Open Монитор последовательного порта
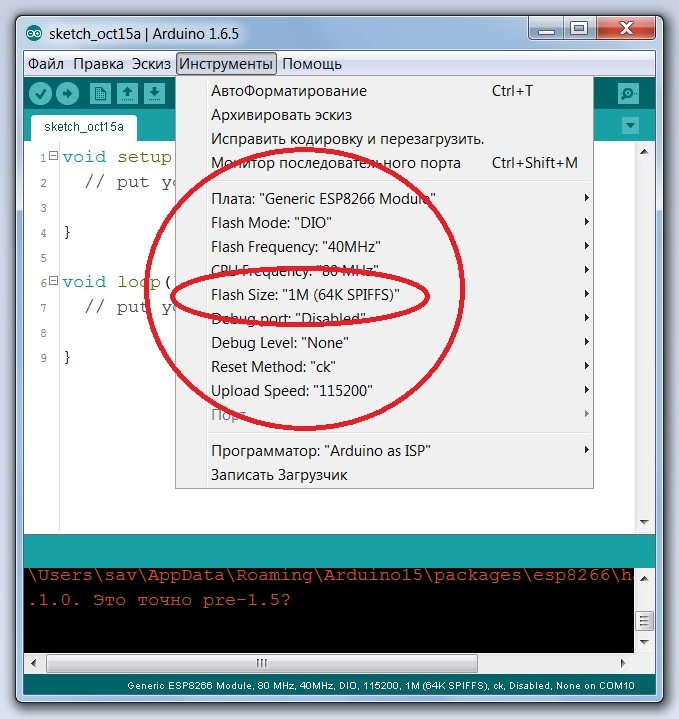The image size is (679, 719). [x=384, y=163]
